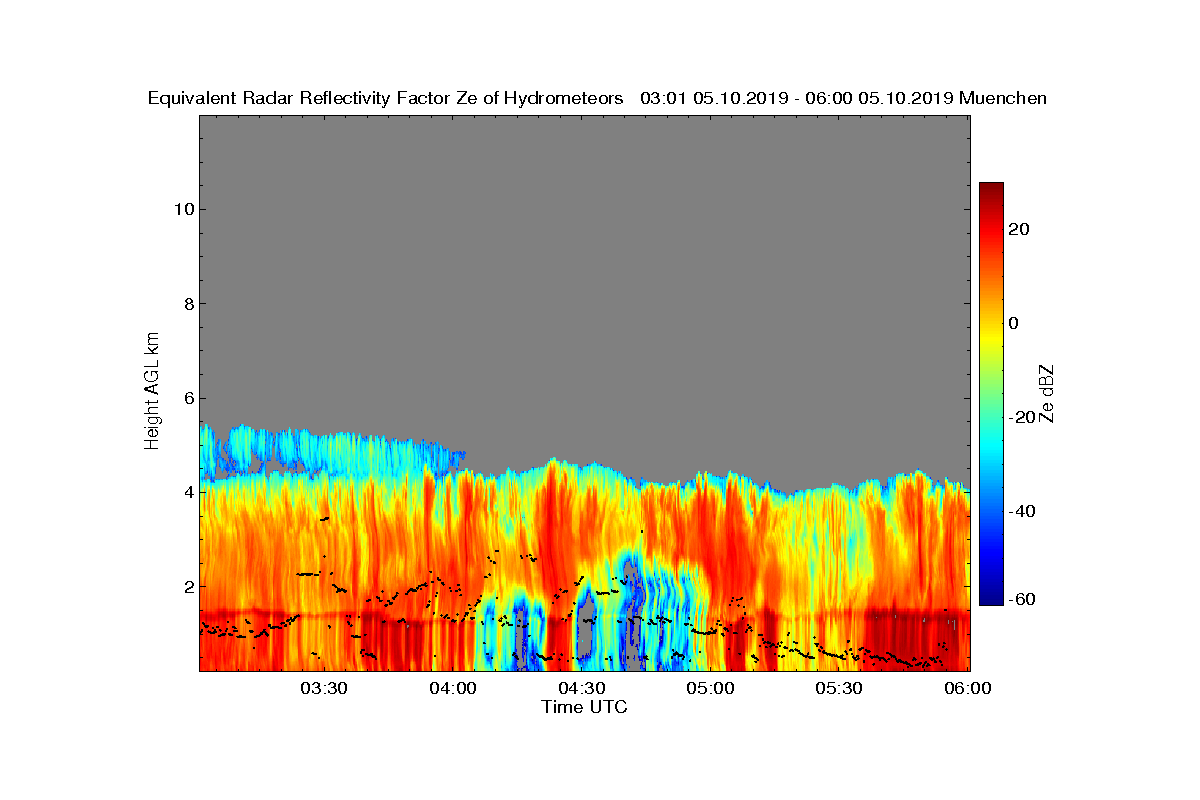Click the dark red top of the colorbar
Screen dimensions: 1200x800
pyautogui.click(x=991, y=188)
